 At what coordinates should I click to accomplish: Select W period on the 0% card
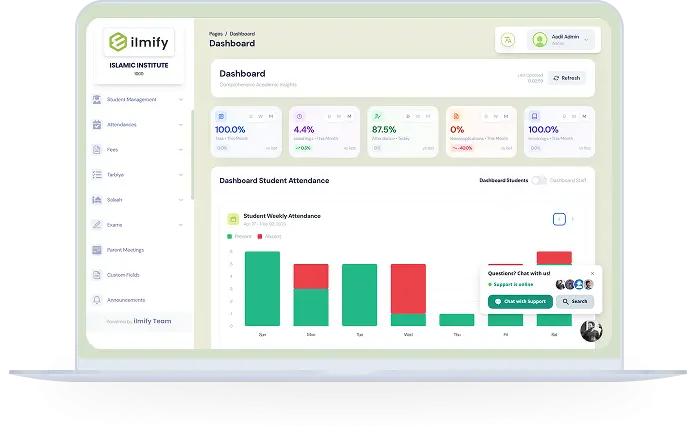tap(496, 117)
